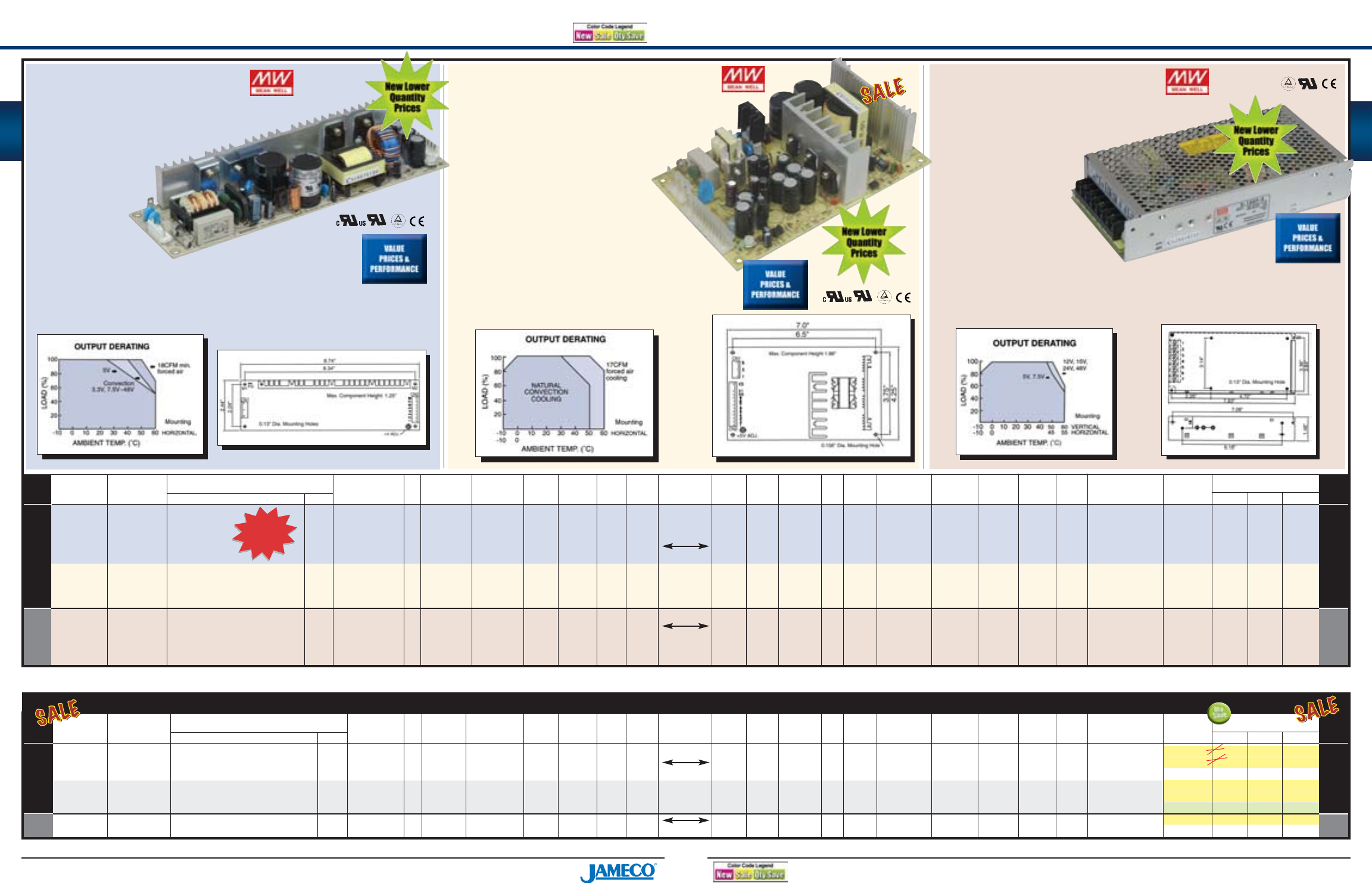Open the enclosure mechanical drawing in pink panel
The image size is (1372, 883).
(1240, 391)
